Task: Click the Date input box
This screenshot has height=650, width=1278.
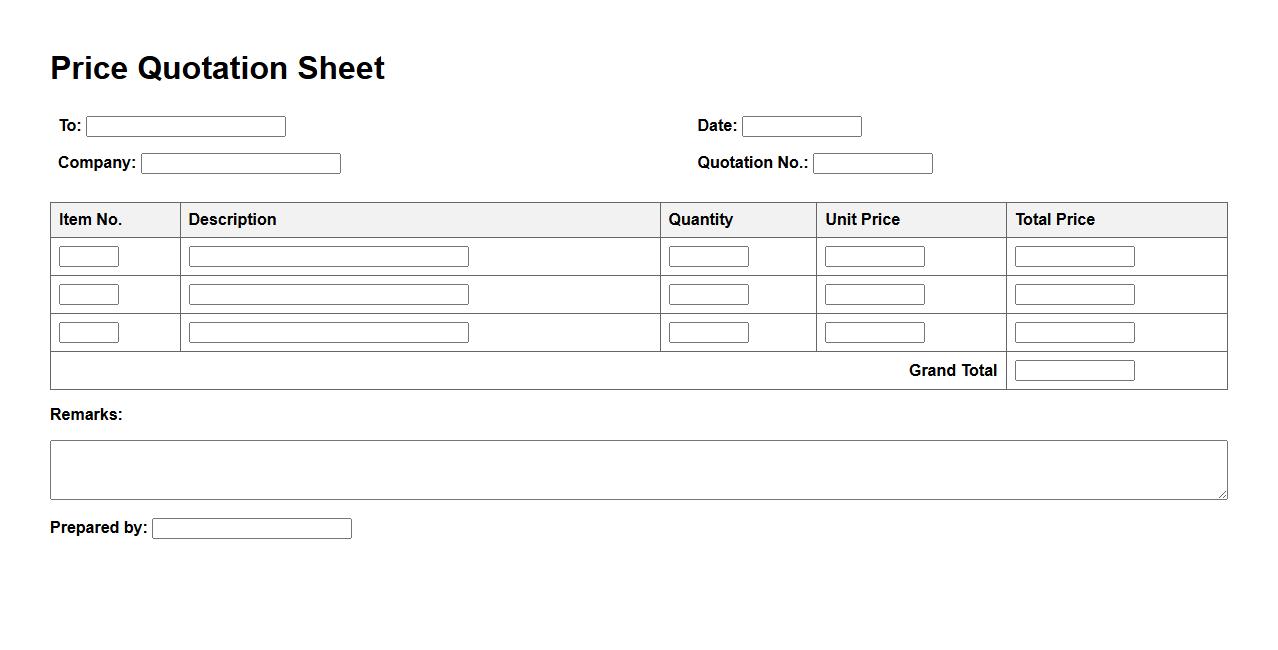Action: pyautogui.click(x=801, y=126)
